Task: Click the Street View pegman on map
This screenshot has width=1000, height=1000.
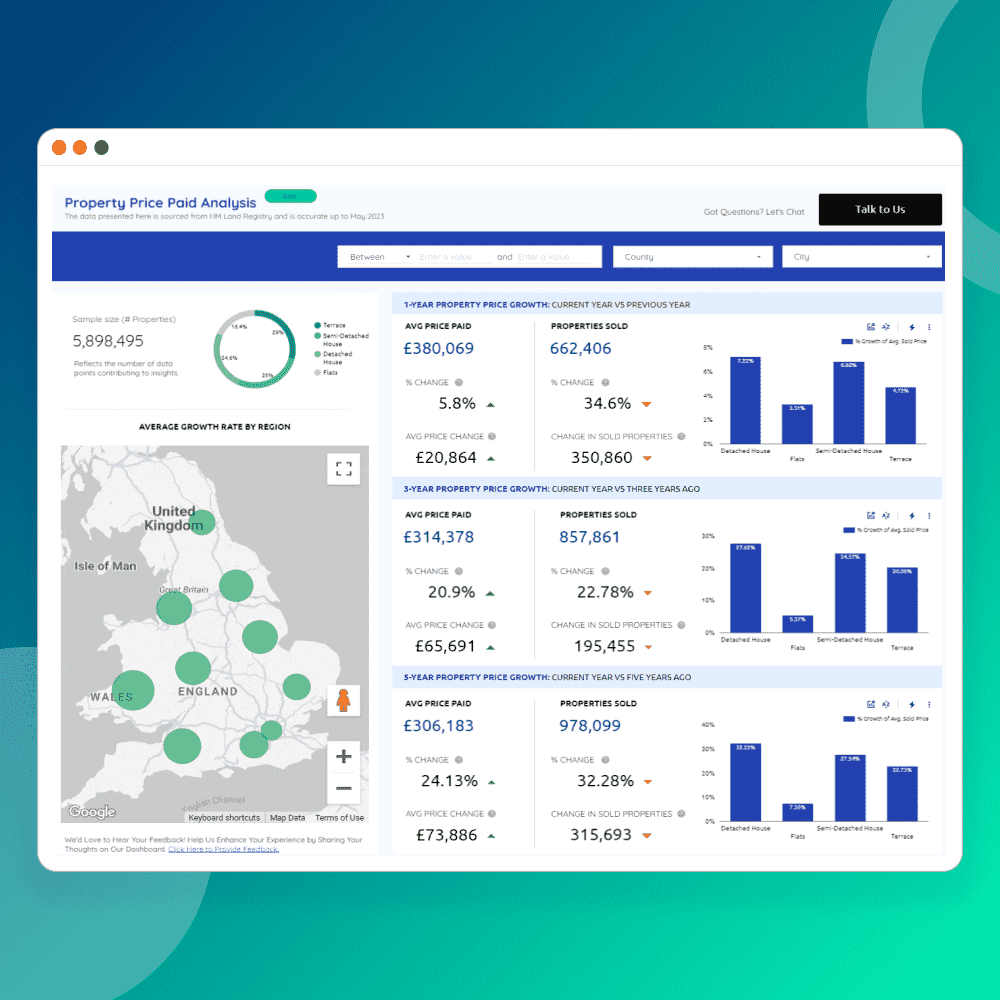Action: [x=344, y=701]
